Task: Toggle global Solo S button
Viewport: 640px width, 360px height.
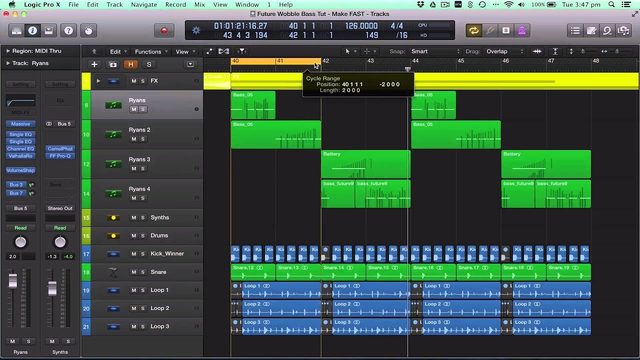Action: pyautogui.click(x=149, y=64)
